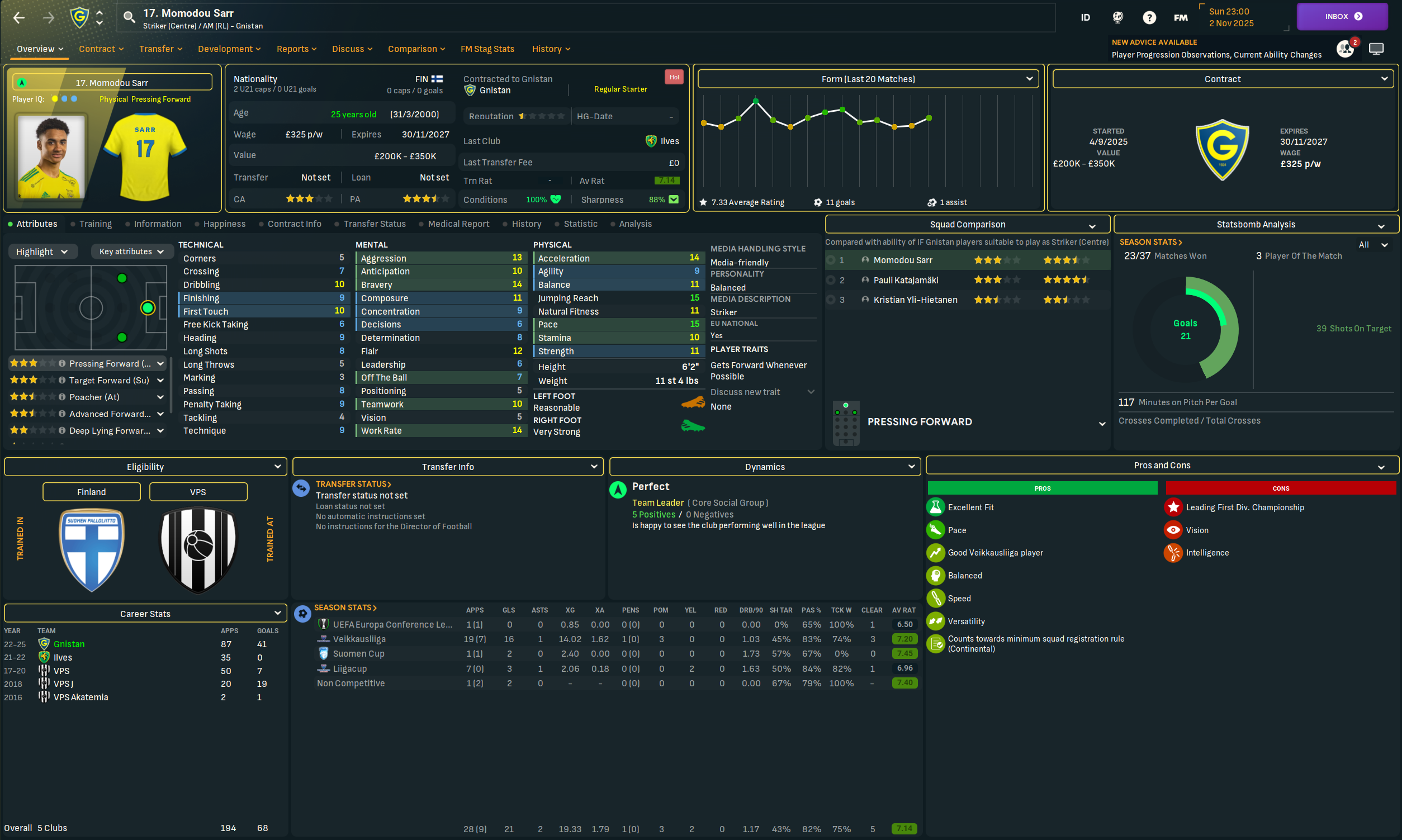The height and width of the screenshot is (840, 1402).
Task: Click the right-wing position dot on pitch
Action: point(122,338)
